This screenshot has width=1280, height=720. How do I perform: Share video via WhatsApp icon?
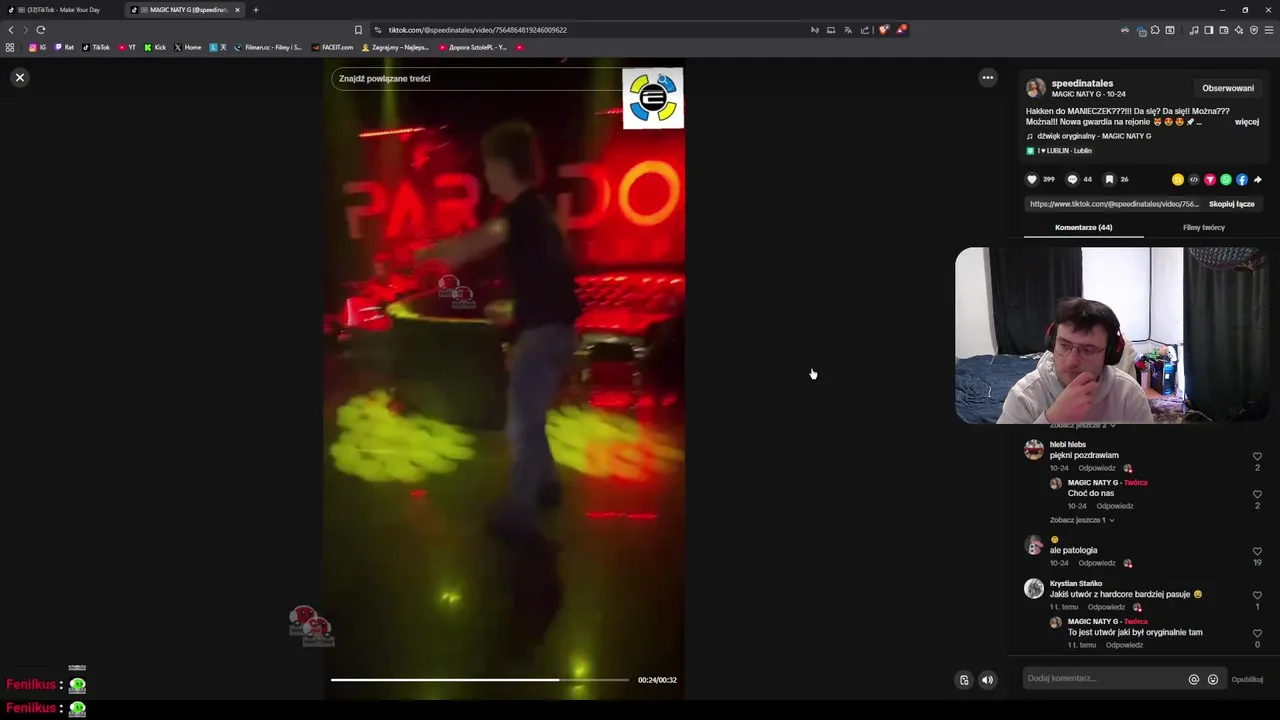[1225, 180]
